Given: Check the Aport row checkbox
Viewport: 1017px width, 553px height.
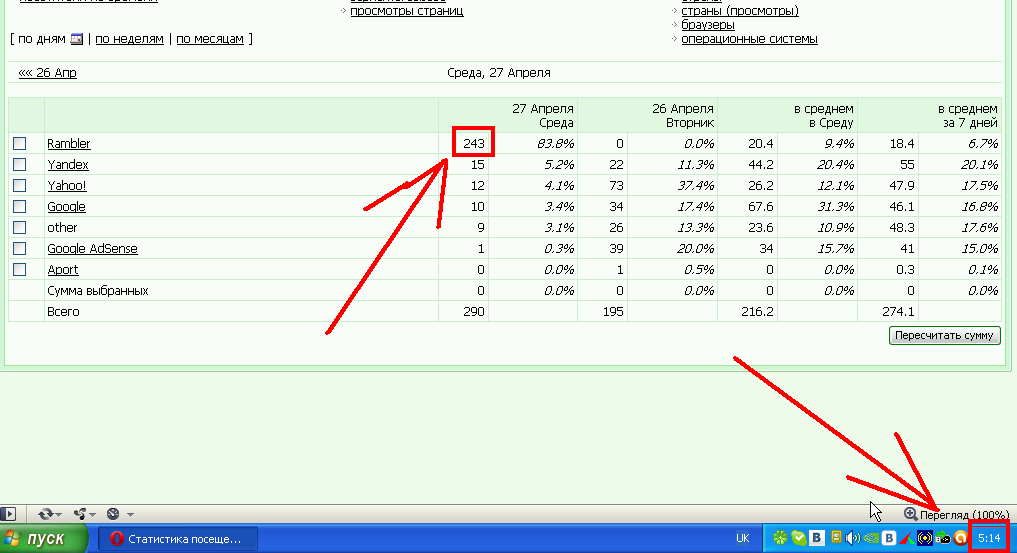Looking at the screenshot, I should (20, 270).
